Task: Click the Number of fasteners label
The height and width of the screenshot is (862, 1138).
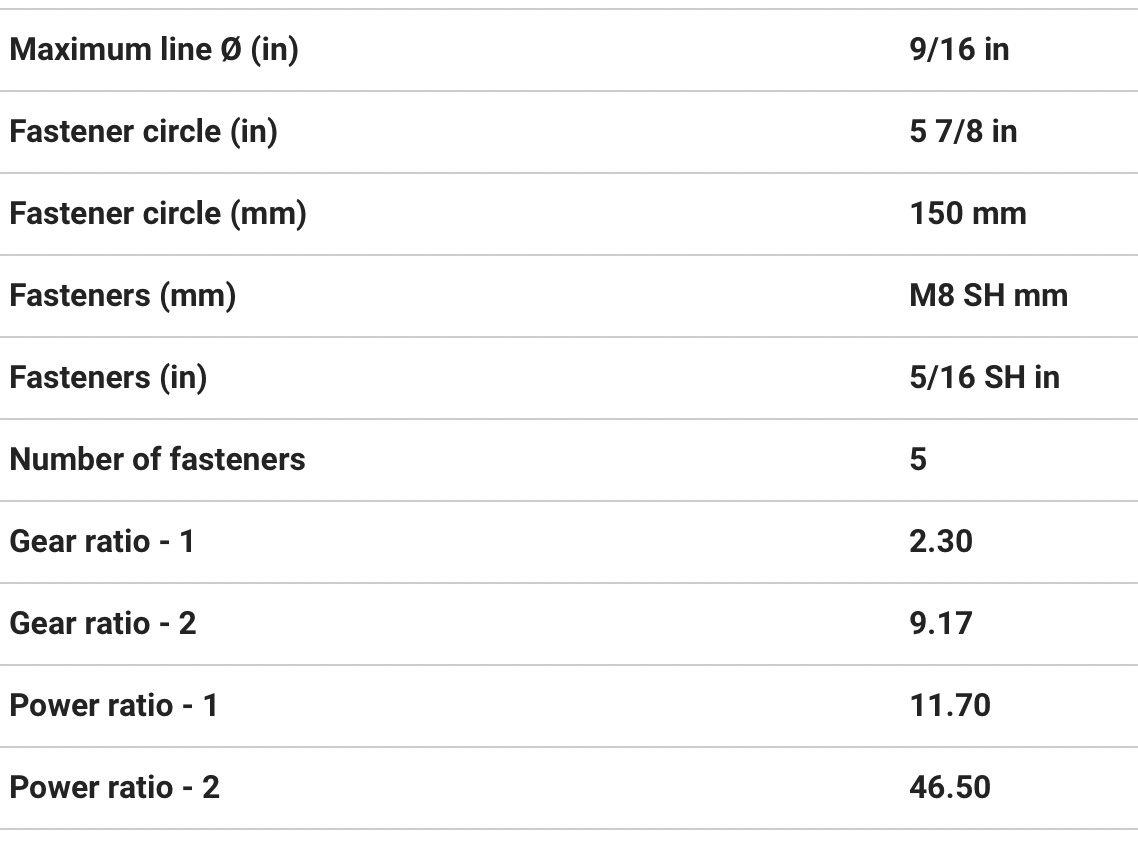Action: (x=157, y=460)
